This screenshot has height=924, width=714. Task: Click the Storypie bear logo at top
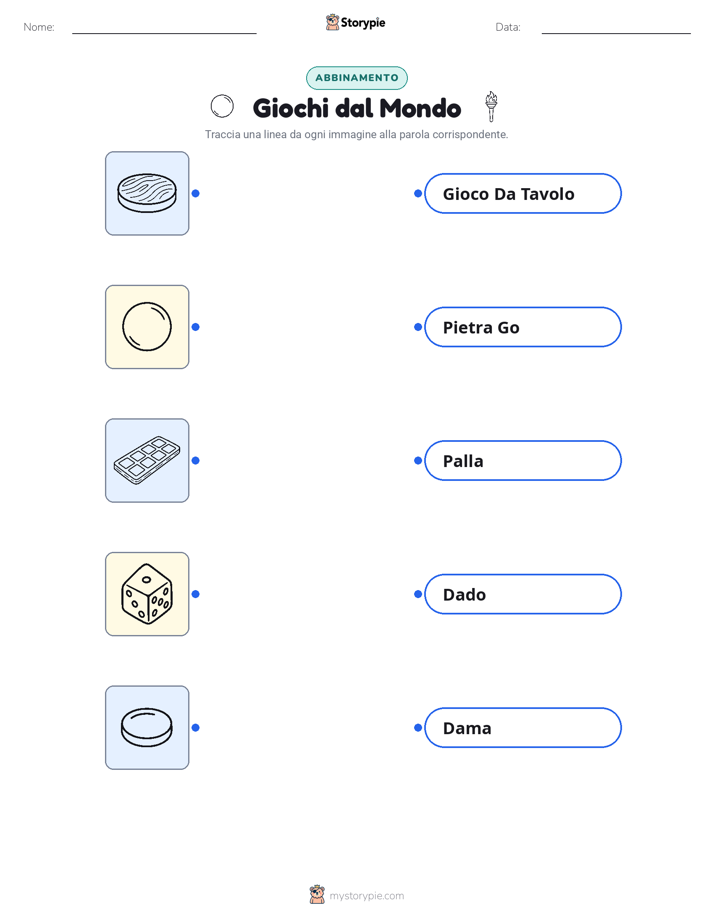(x=333, y=22)
